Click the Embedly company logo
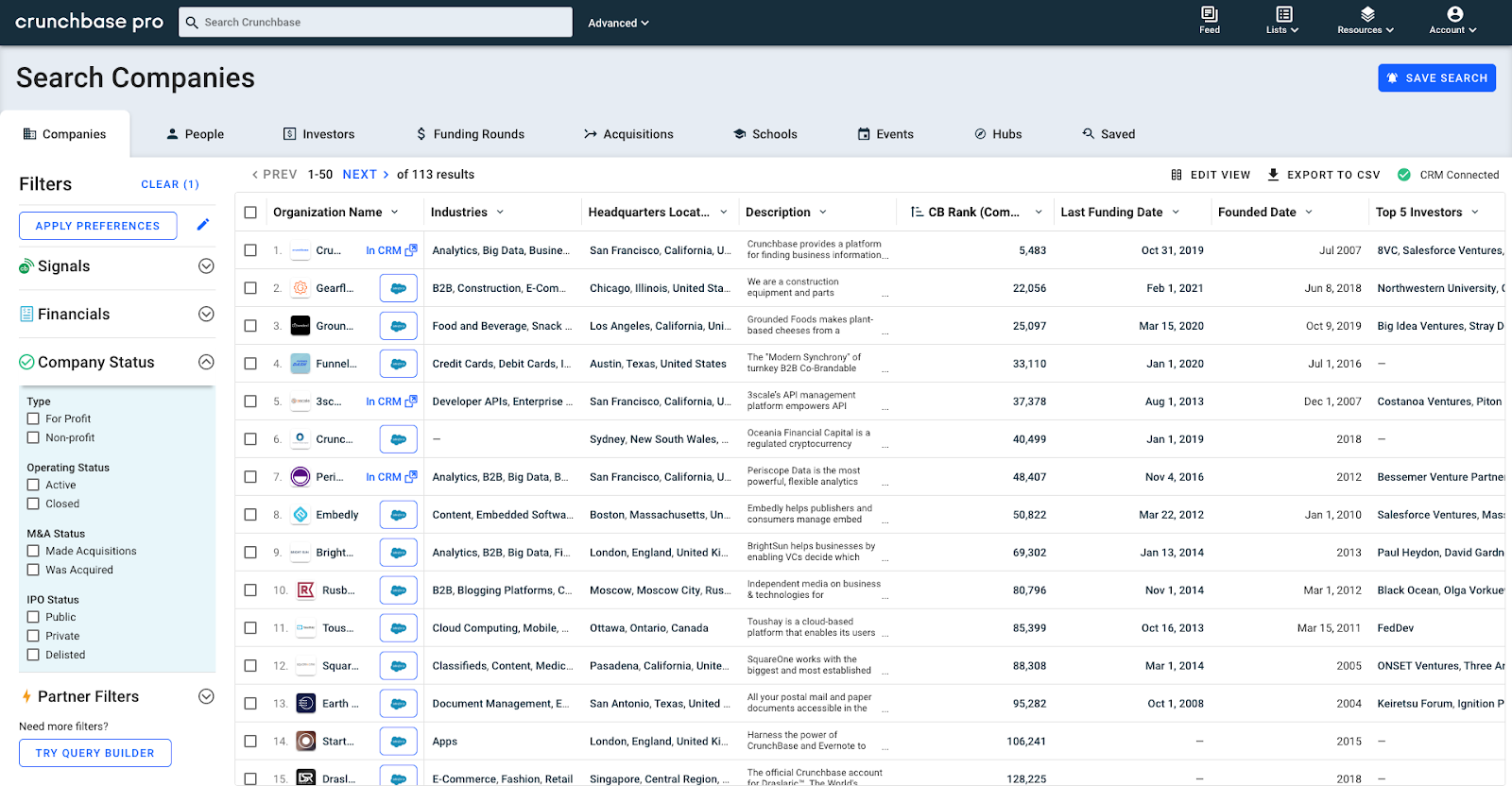The image size is (1512, 786). pos(301,515)
